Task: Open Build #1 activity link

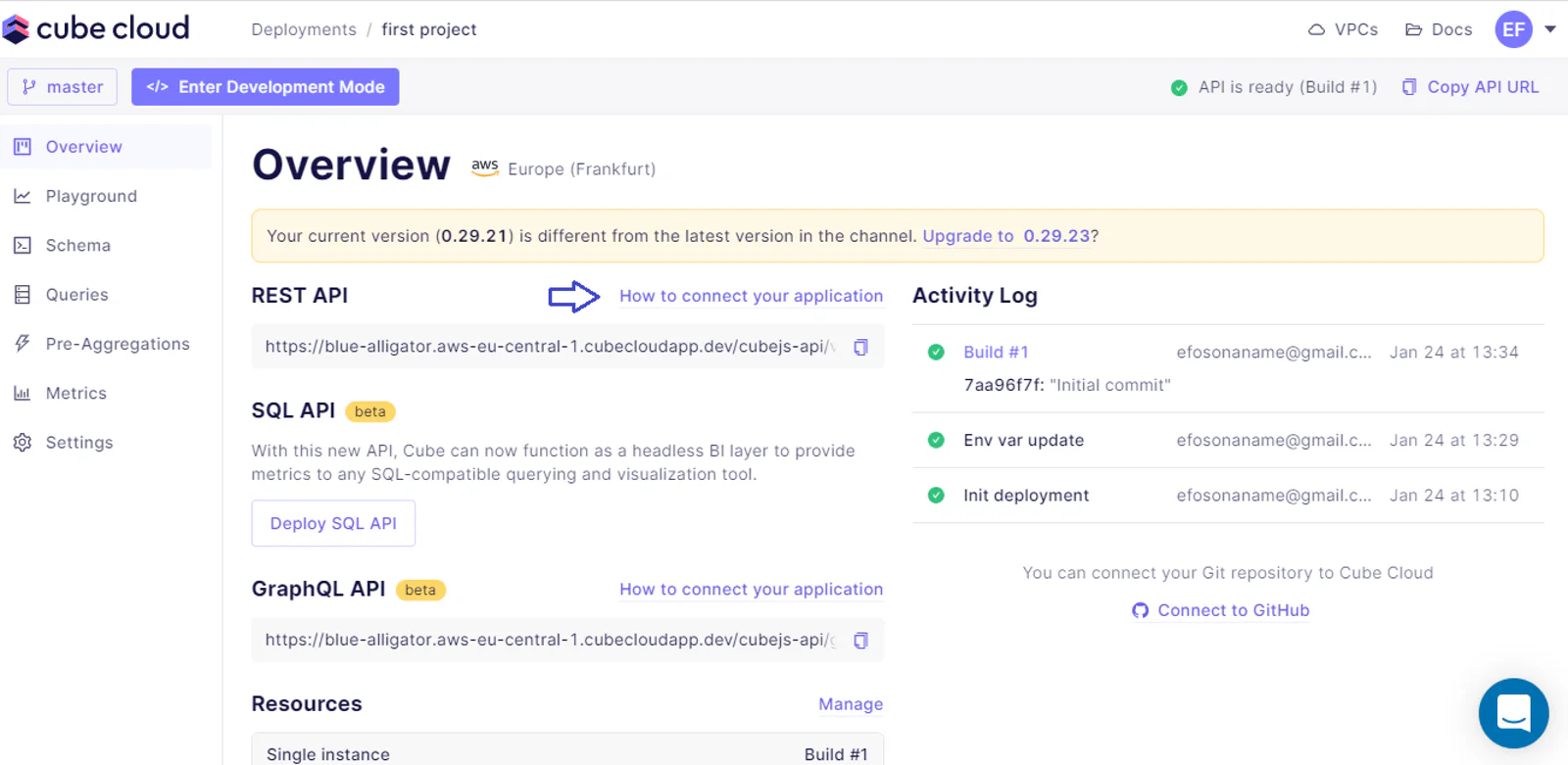Action: pyautogui.click(x=996, y=353)
